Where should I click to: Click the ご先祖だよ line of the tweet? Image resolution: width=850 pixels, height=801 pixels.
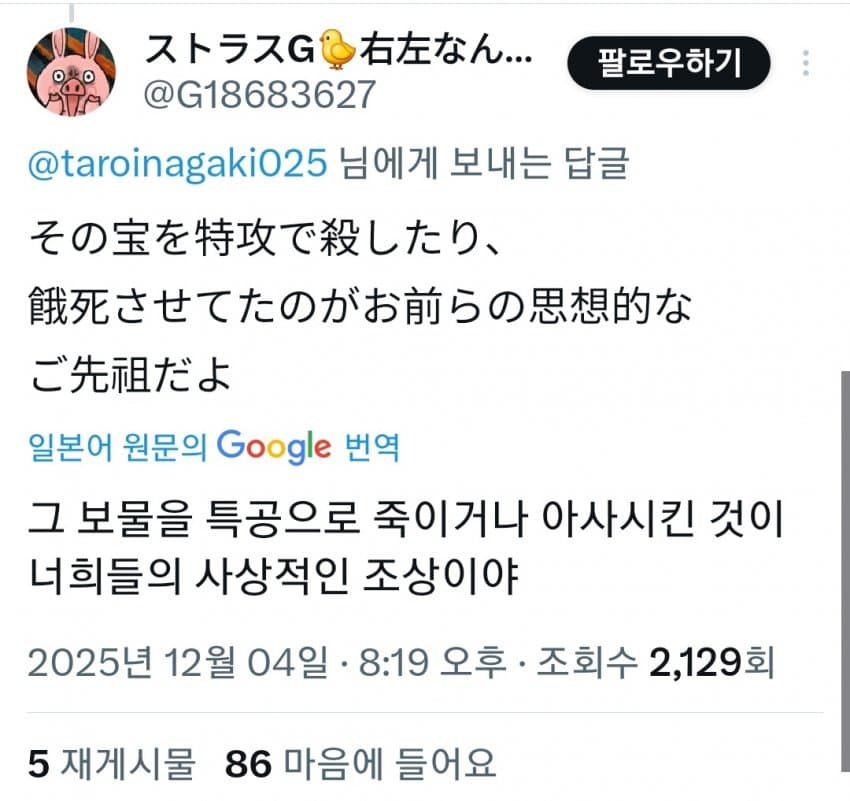tap(131, 376)
